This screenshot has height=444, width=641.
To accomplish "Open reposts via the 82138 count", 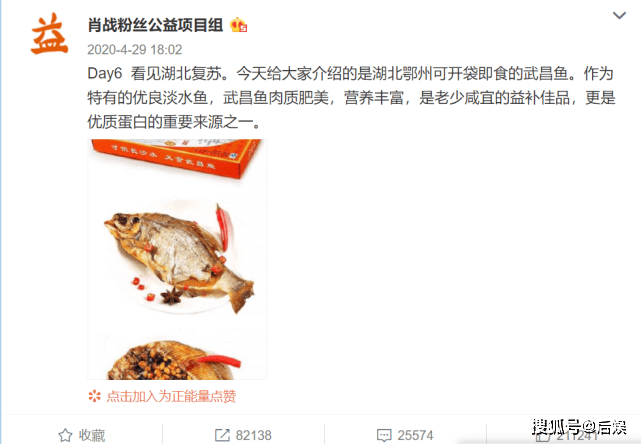I will pyautogui.click(x=253, y=435).
